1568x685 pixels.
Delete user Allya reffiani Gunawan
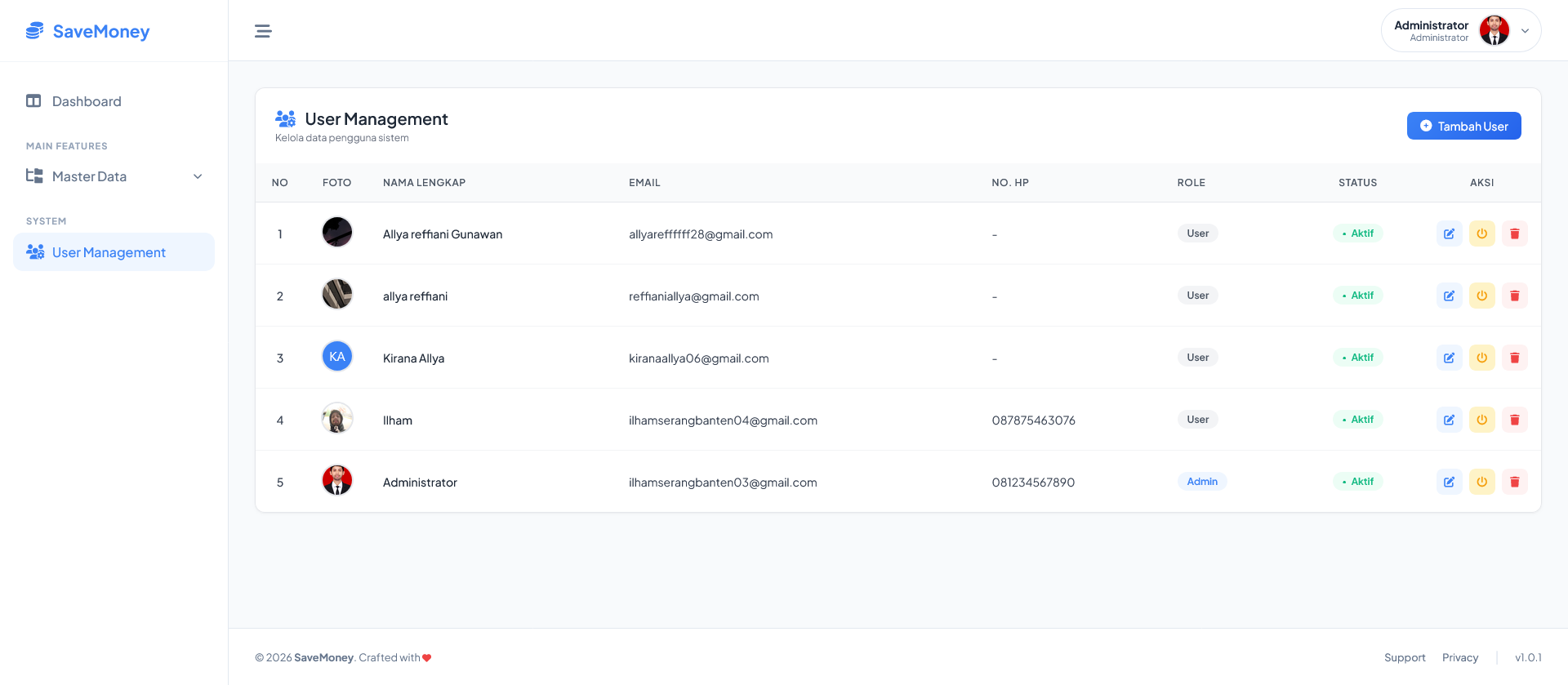(x=1515, y=234)
